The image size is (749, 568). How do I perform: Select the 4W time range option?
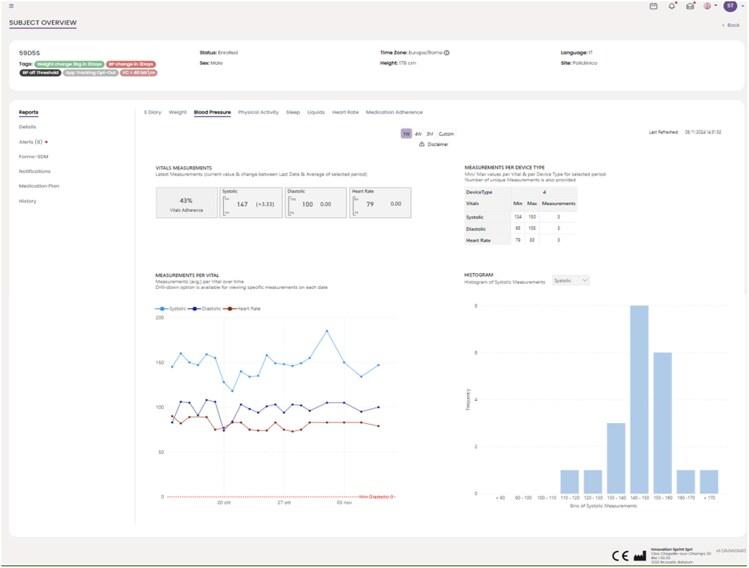coord(418,133)
